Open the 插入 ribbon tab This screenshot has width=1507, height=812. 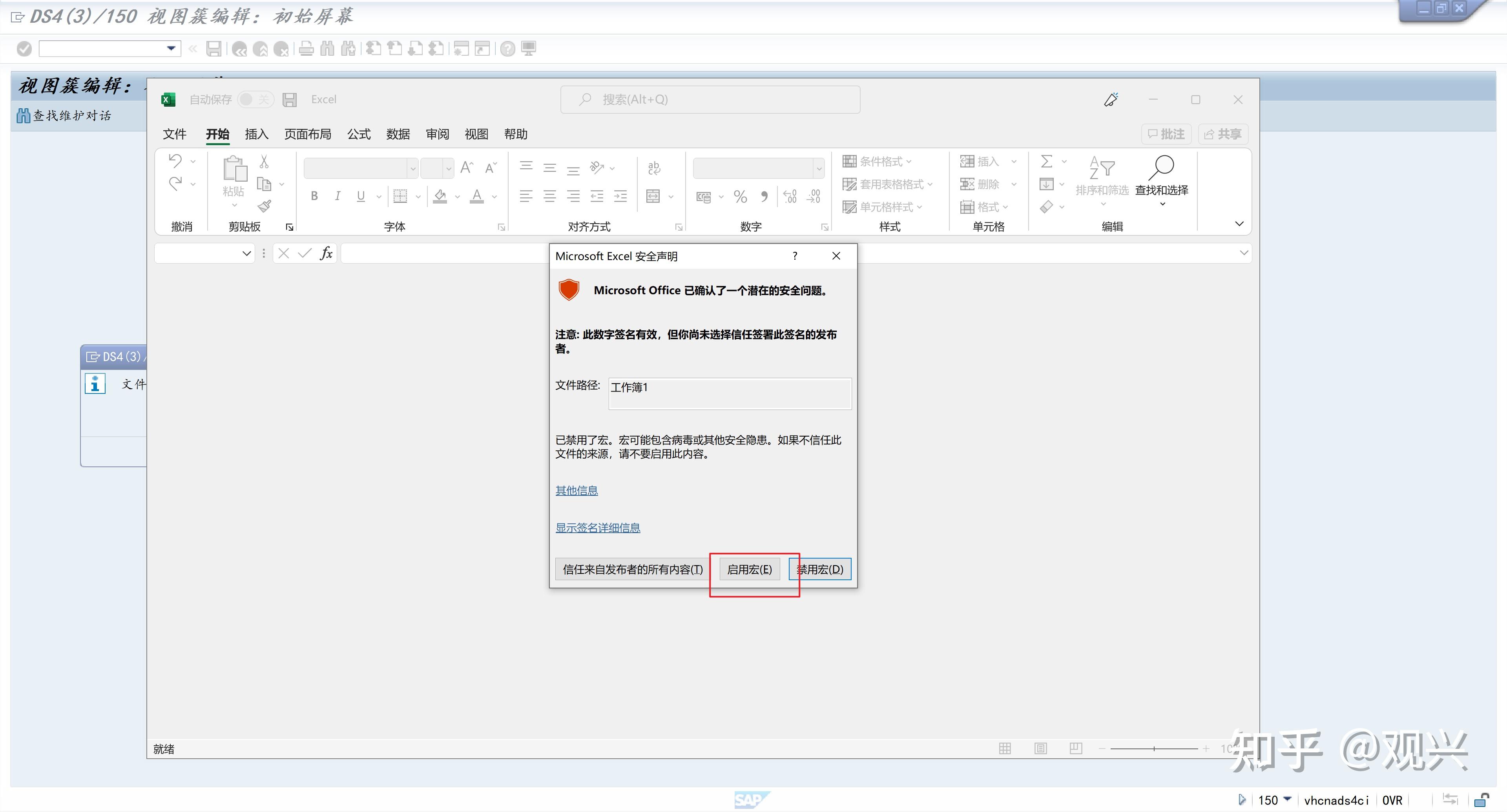tap(256, 135)
